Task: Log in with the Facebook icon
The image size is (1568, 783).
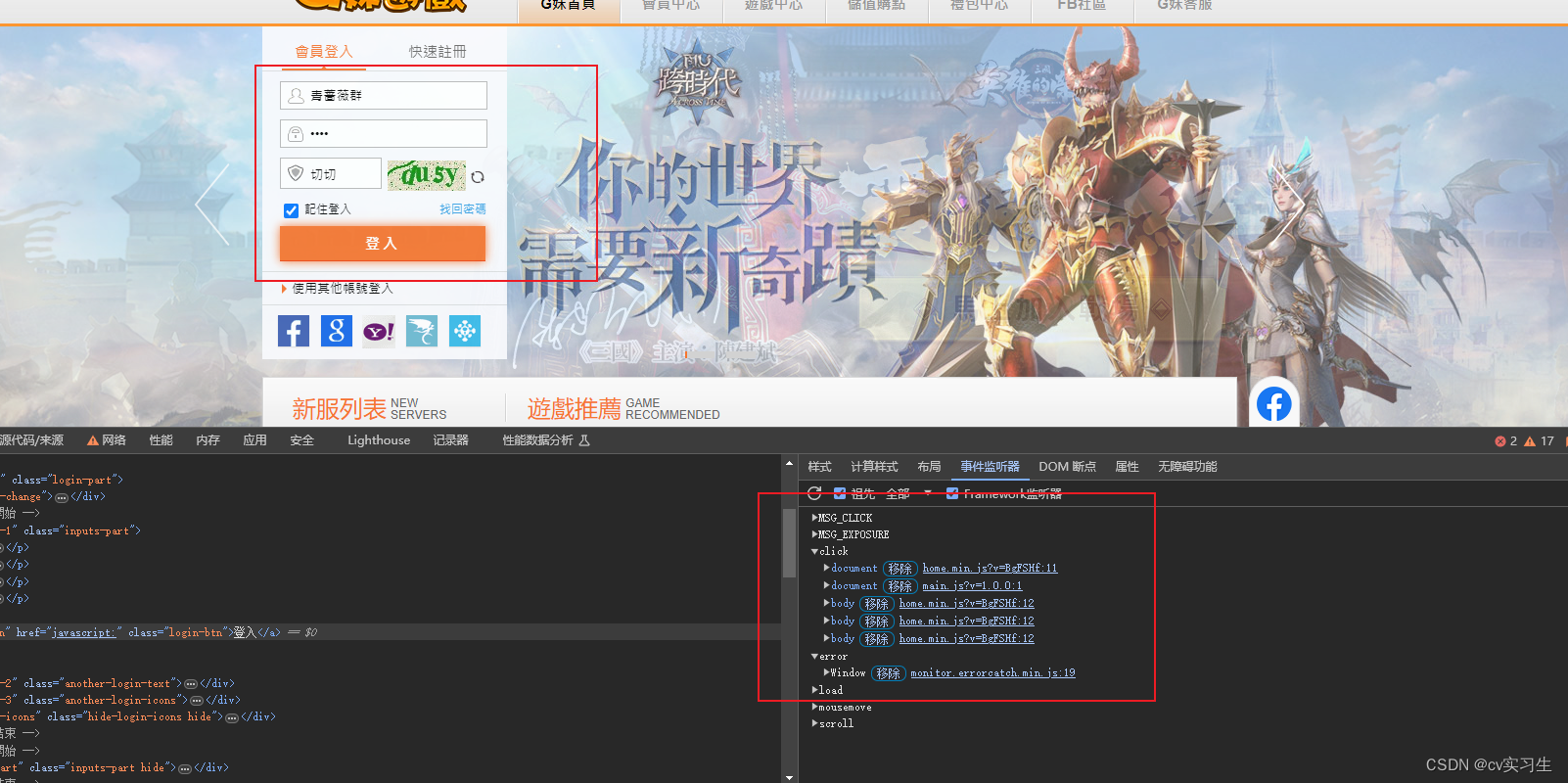Action: (x=294, y=331)
